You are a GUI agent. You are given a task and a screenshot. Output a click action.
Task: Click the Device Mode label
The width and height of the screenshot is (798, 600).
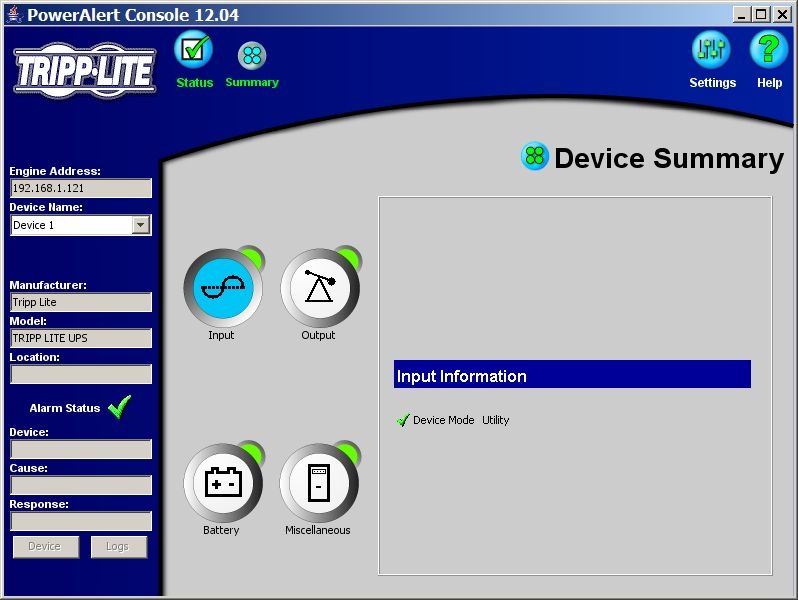point(443,420)
